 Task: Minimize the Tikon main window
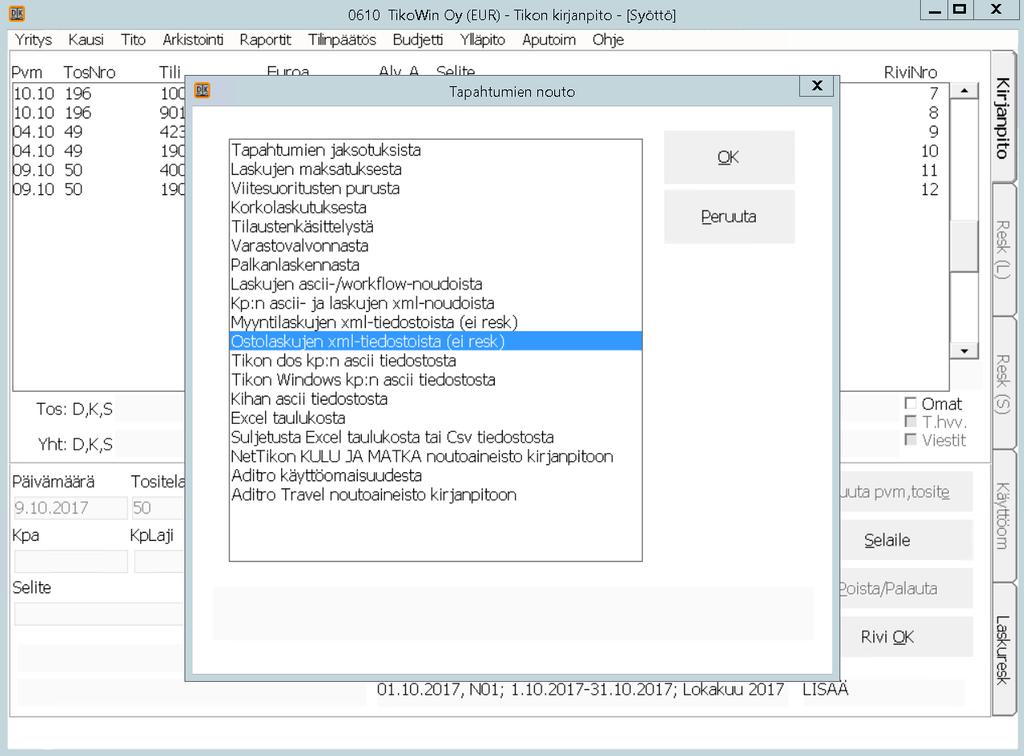coord(935,10)
